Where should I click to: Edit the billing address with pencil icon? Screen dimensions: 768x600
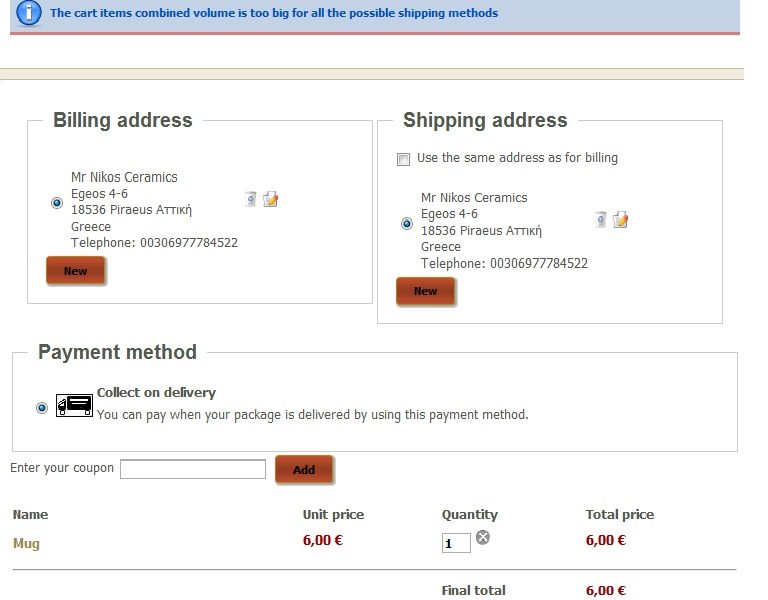click(270, 199)
